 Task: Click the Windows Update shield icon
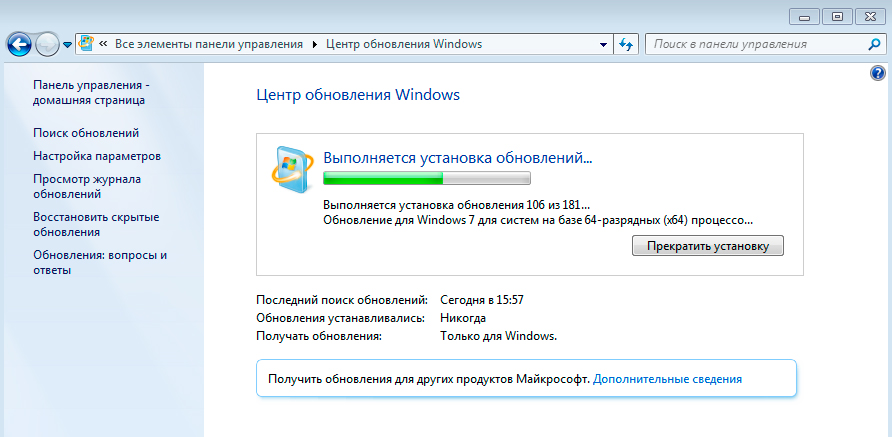[x=291, y=170]
